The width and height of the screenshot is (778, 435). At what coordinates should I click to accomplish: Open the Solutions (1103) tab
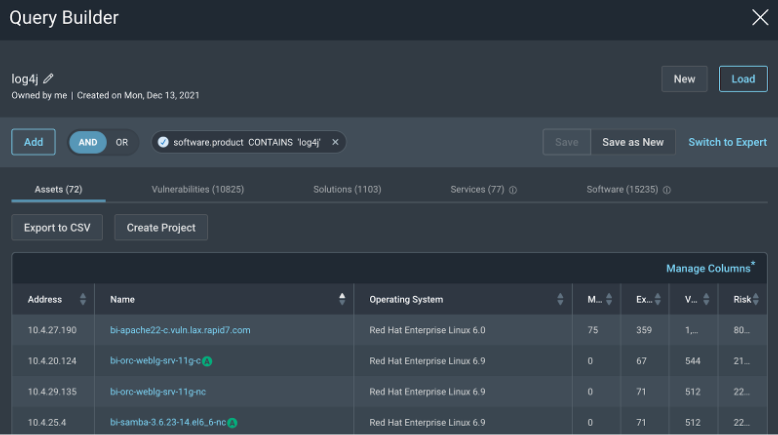click(346, 189)
